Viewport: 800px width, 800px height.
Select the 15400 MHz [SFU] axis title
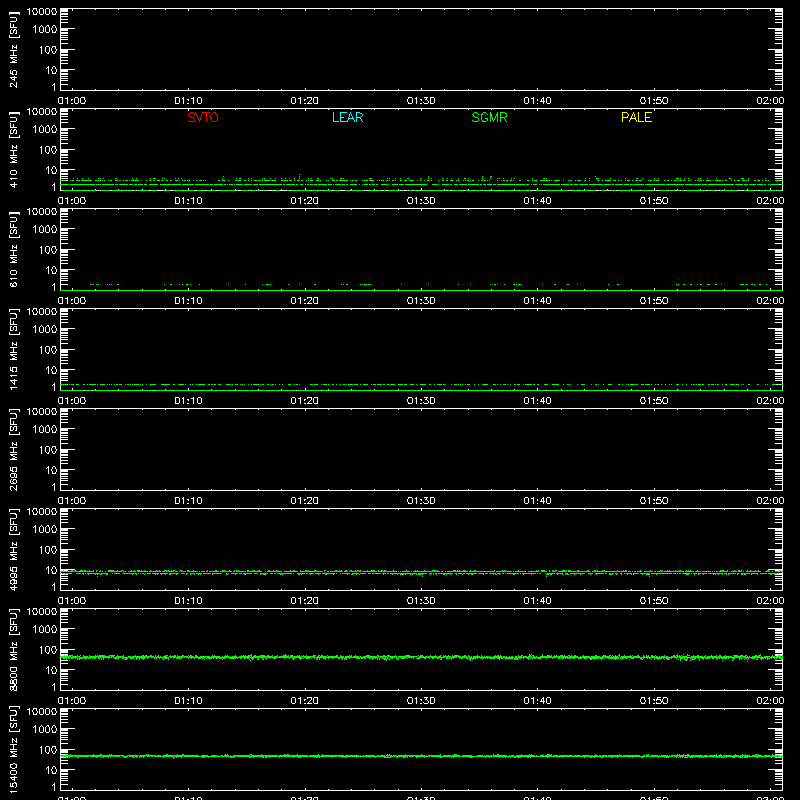13,749
